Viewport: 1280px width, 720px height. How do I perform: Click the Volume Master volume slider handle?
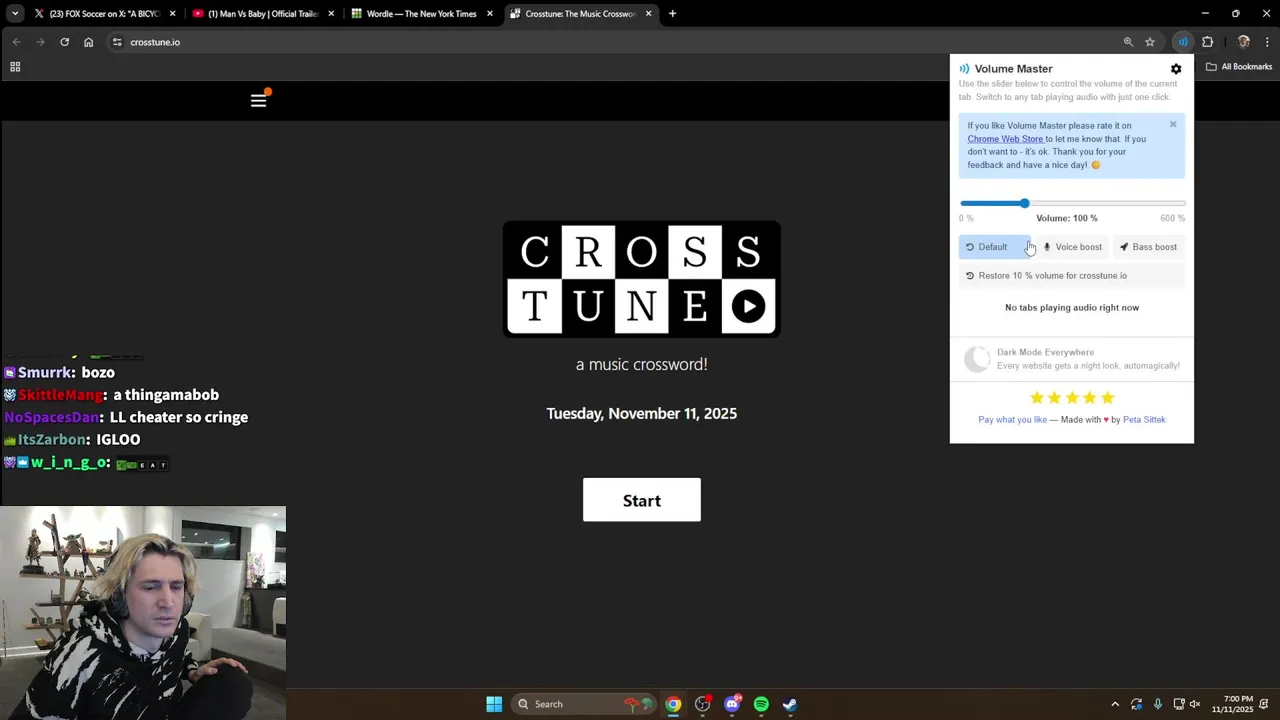(x=1024, y=203)
